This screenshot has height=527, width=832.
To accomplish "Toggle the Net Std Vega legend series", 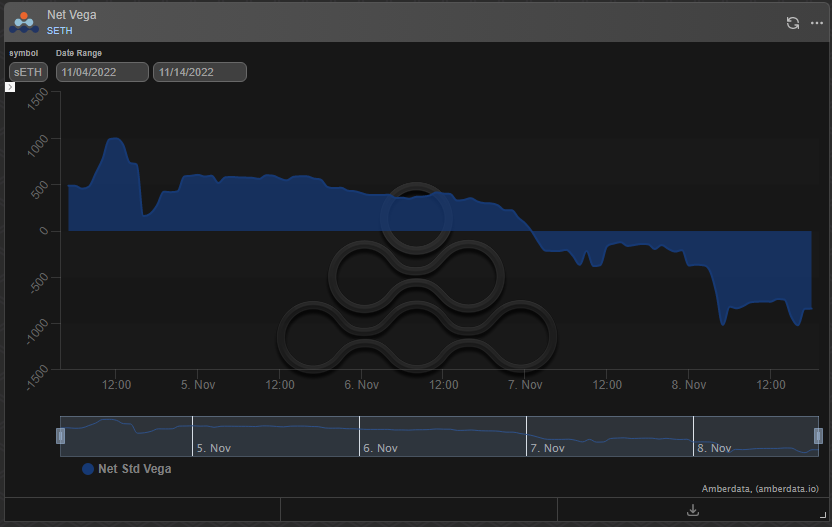I will [x=127, y=469].
